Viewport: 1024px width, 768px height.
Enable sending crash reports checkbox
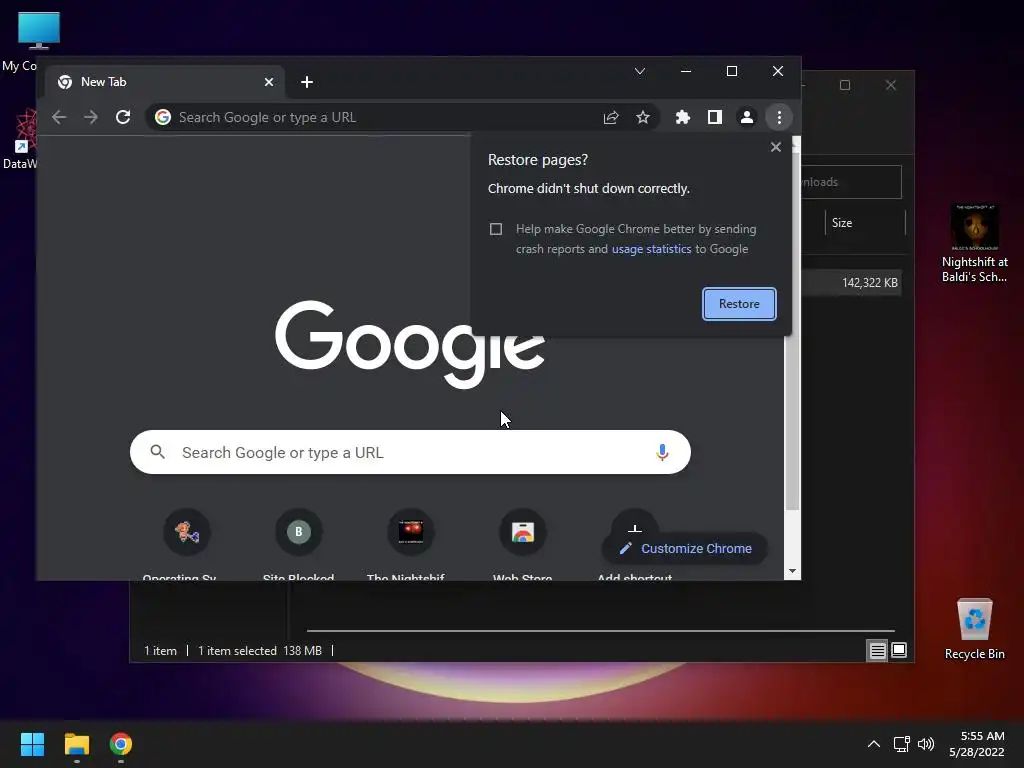496,229
